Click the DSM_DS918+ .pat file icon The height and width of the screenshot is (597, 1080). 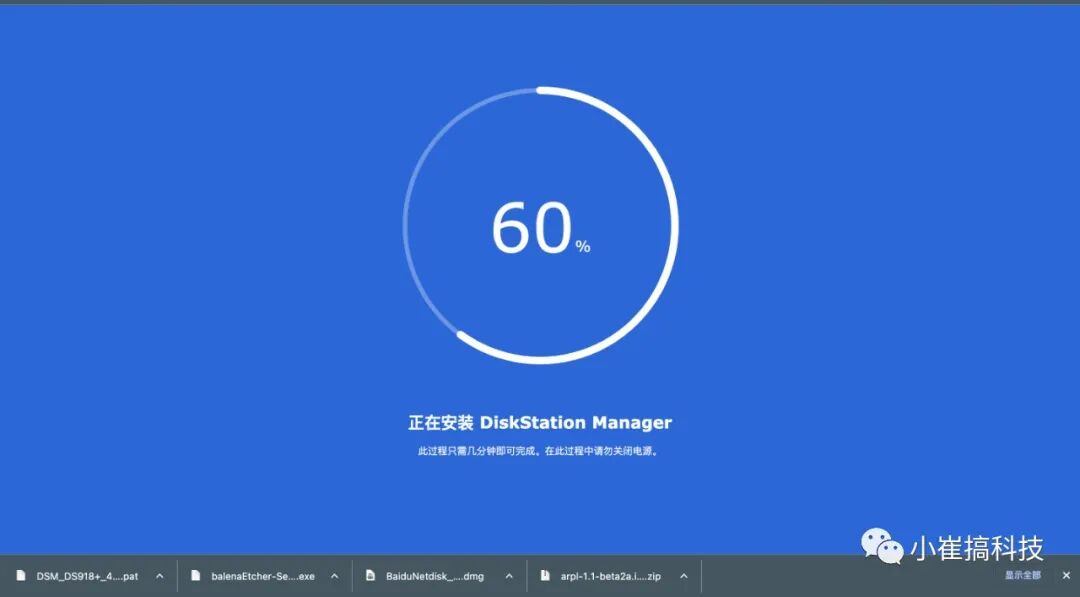(x=21, y=576)
